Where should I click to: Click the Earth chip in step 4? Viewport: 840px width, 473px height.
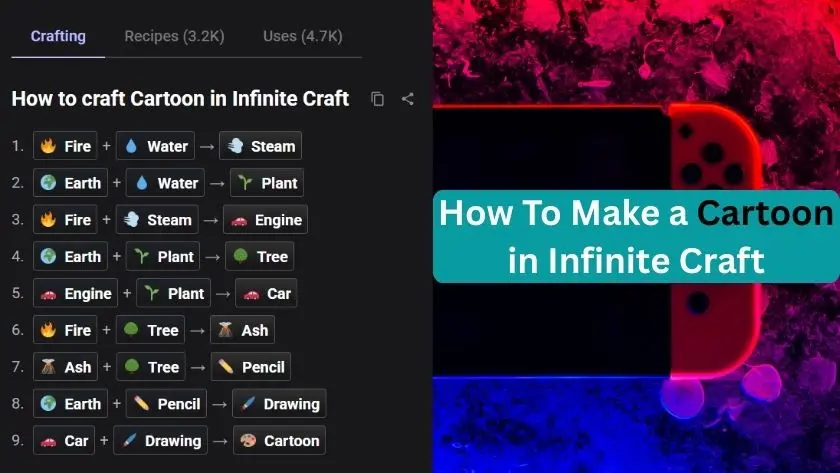pos(70,257)
